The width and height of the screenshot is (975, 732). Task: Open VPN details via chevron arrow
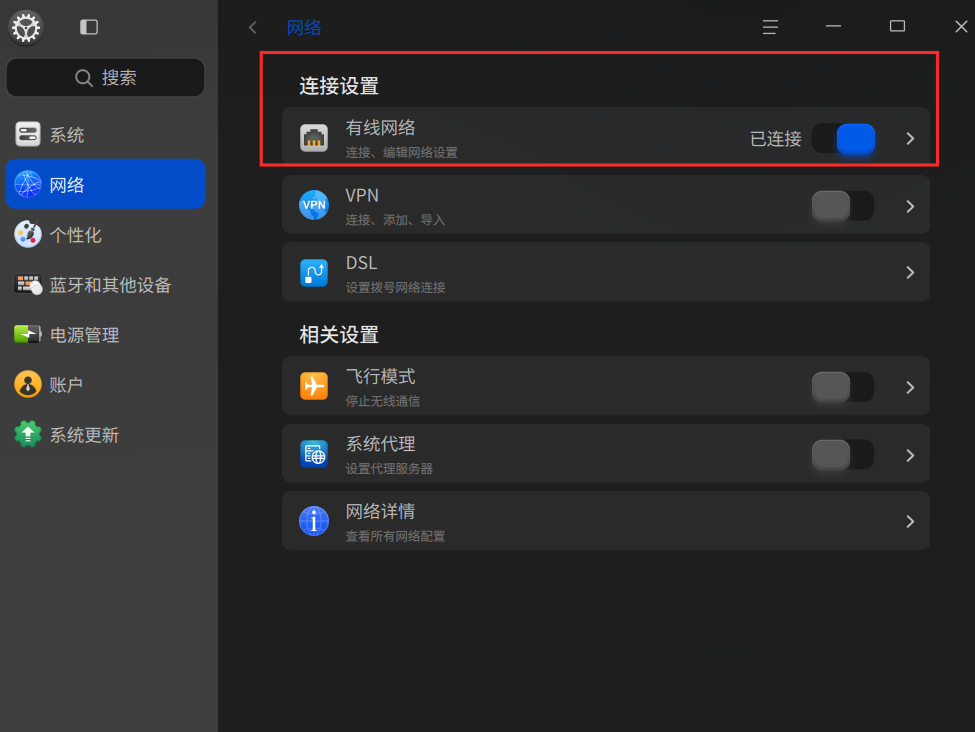coord(910,206)
